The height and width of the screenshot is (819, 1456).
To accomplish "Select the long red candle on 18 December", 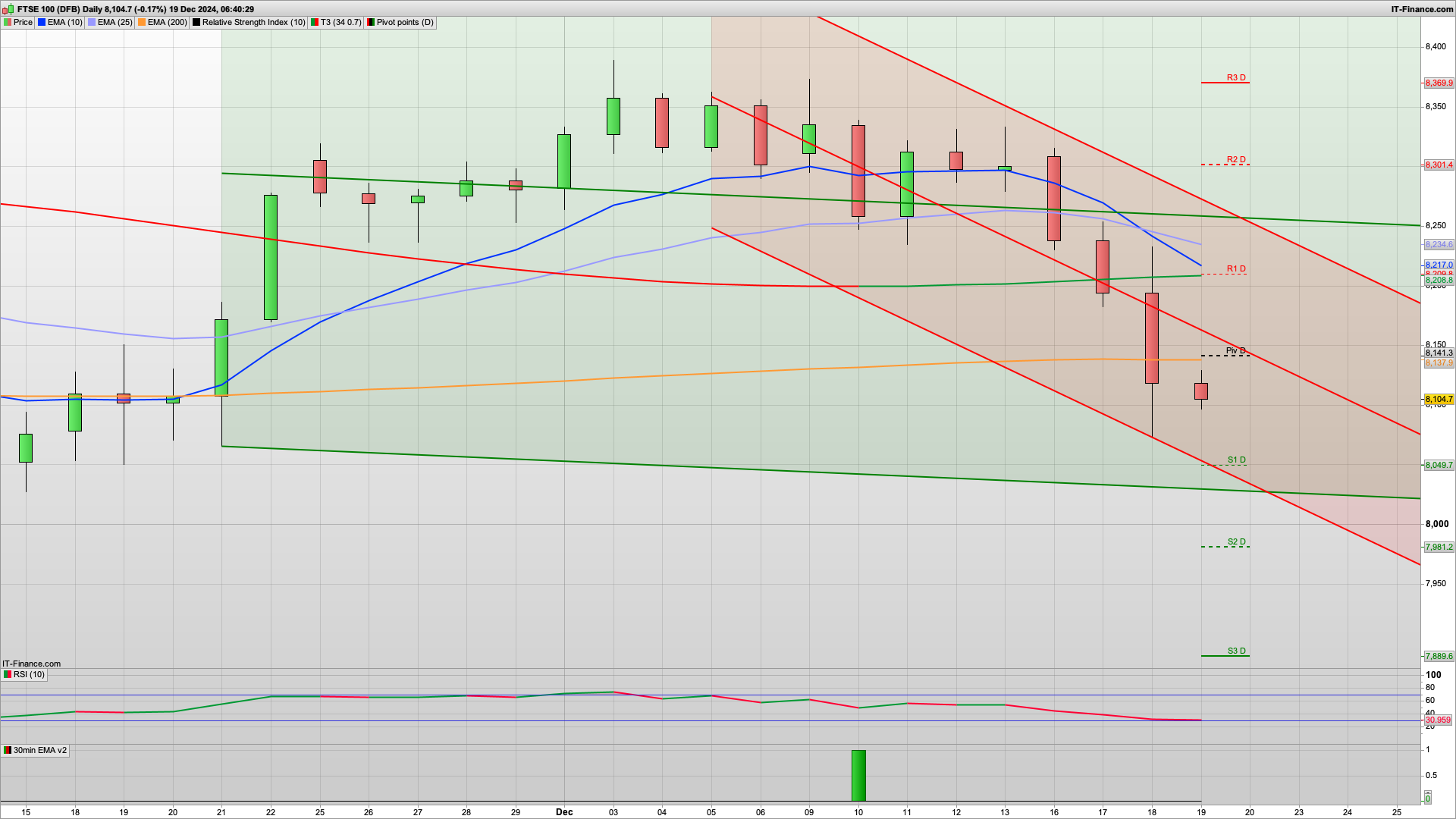I will (x=1152, y=338).
